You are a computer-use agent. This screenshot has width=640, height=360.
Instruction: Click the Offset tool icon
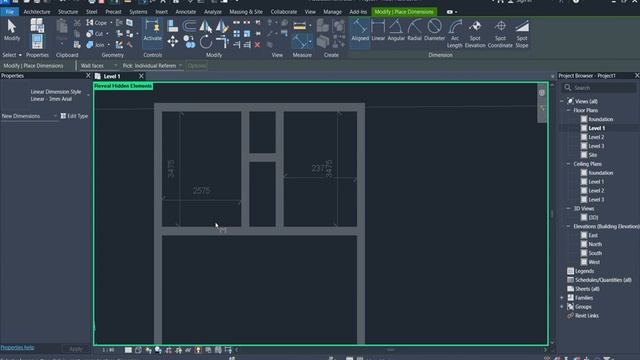click(189, 26)
